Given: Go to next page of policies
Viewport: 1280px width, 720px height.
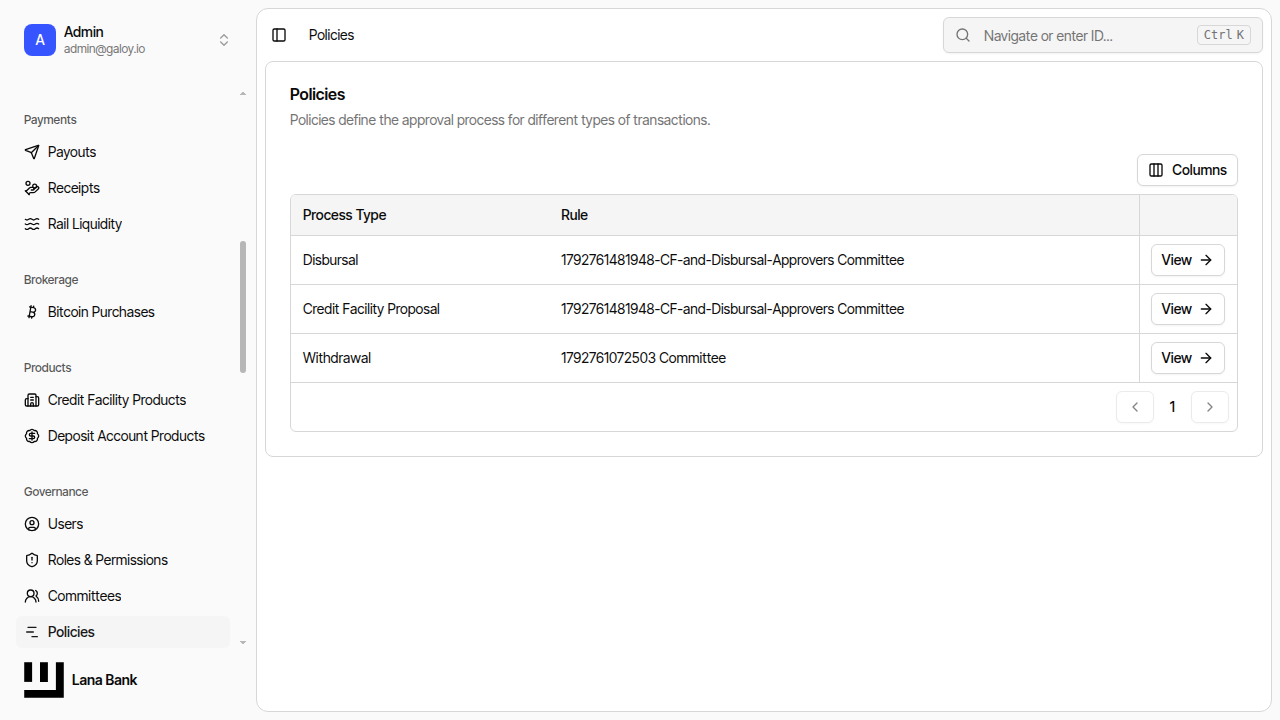Looking at the screenshot, I should click(x=1210, y=407).
